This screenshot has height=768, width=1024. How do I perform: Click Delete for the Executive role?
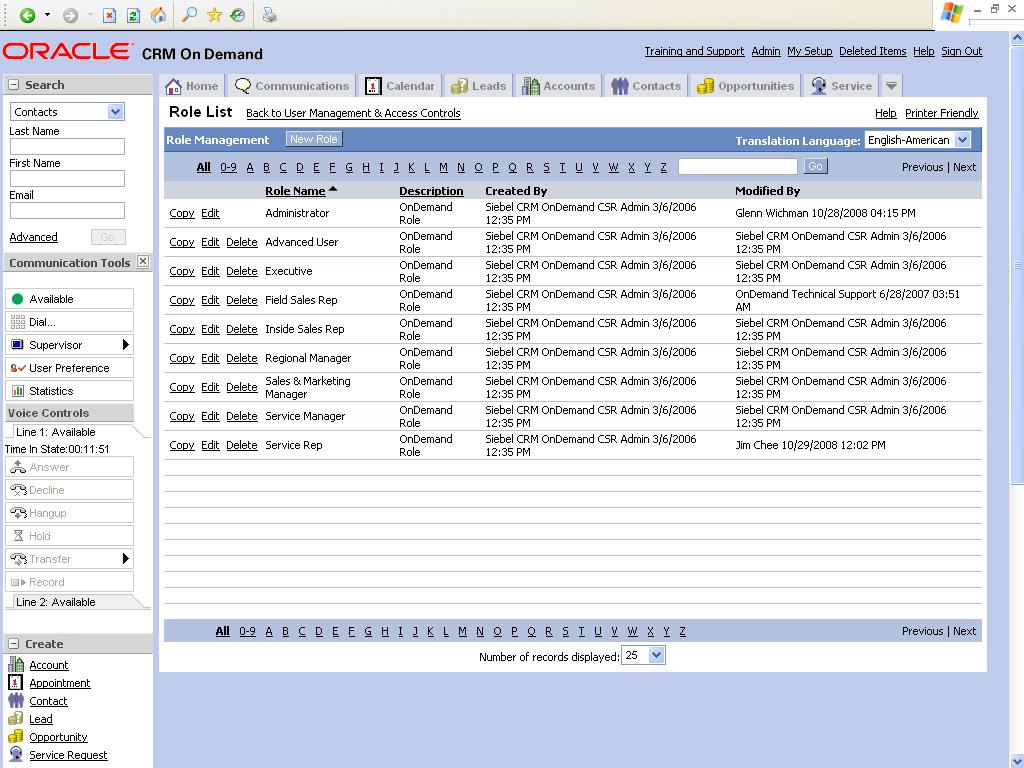(x=242, y=271)
